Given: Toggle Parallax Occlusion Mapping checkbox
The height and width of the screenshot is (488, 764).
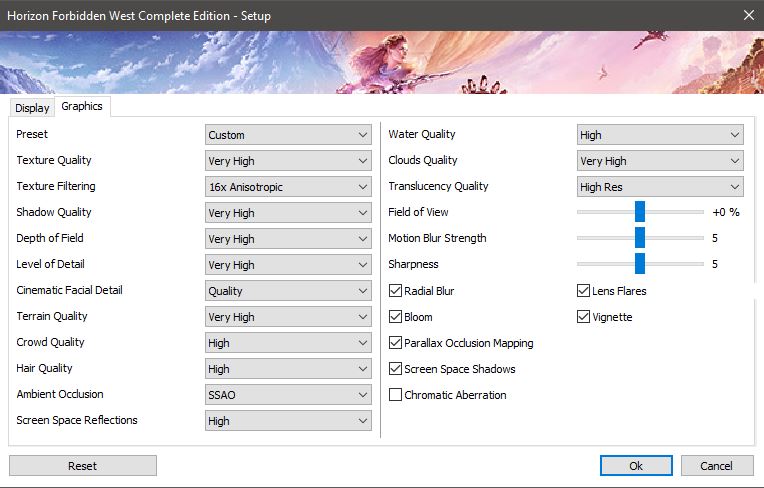Looking at the screenshot, I should tap(395, 343).
